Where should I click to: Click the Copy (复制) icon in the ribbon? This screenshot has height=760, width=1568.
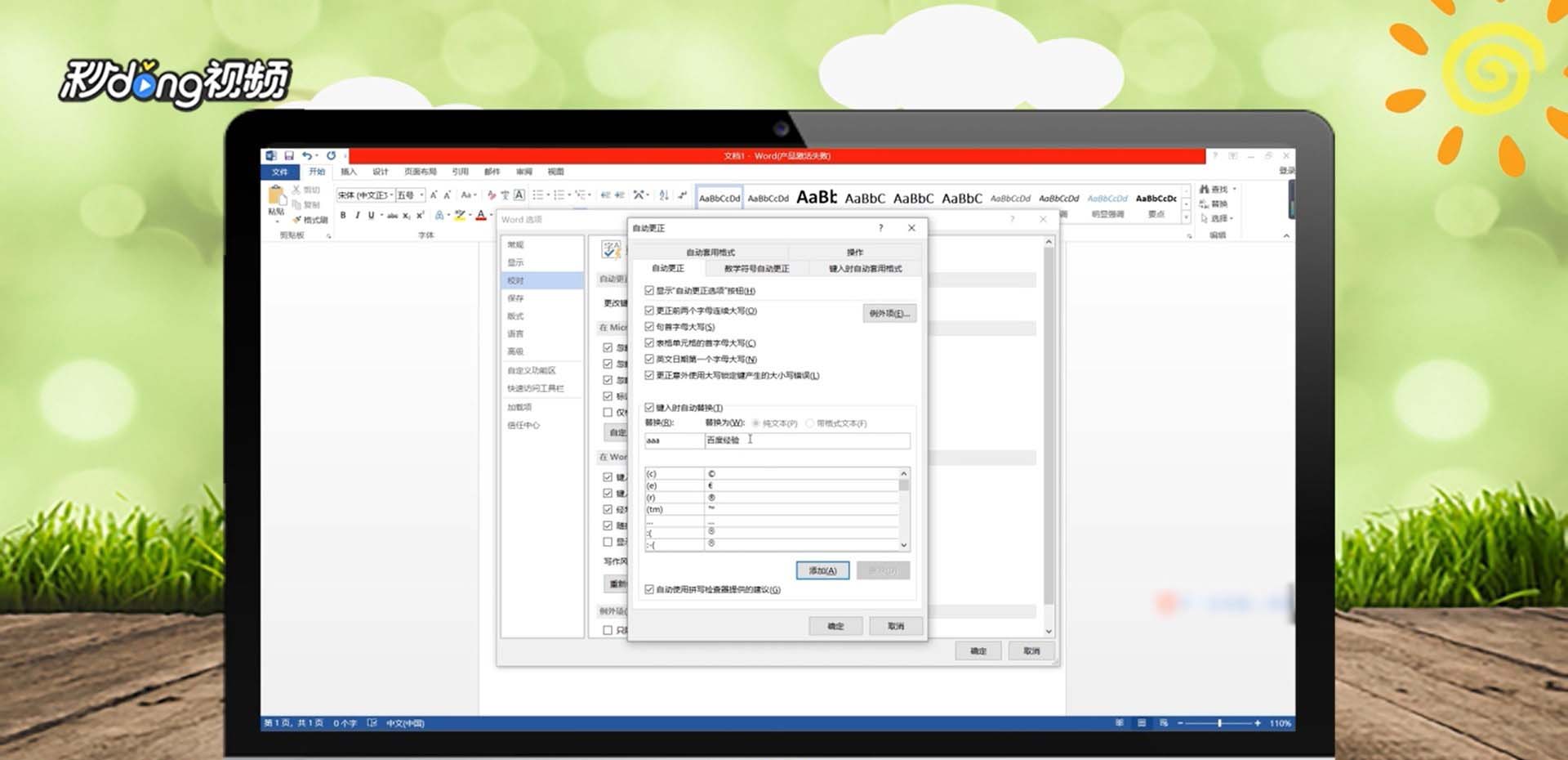pos(296,204)
